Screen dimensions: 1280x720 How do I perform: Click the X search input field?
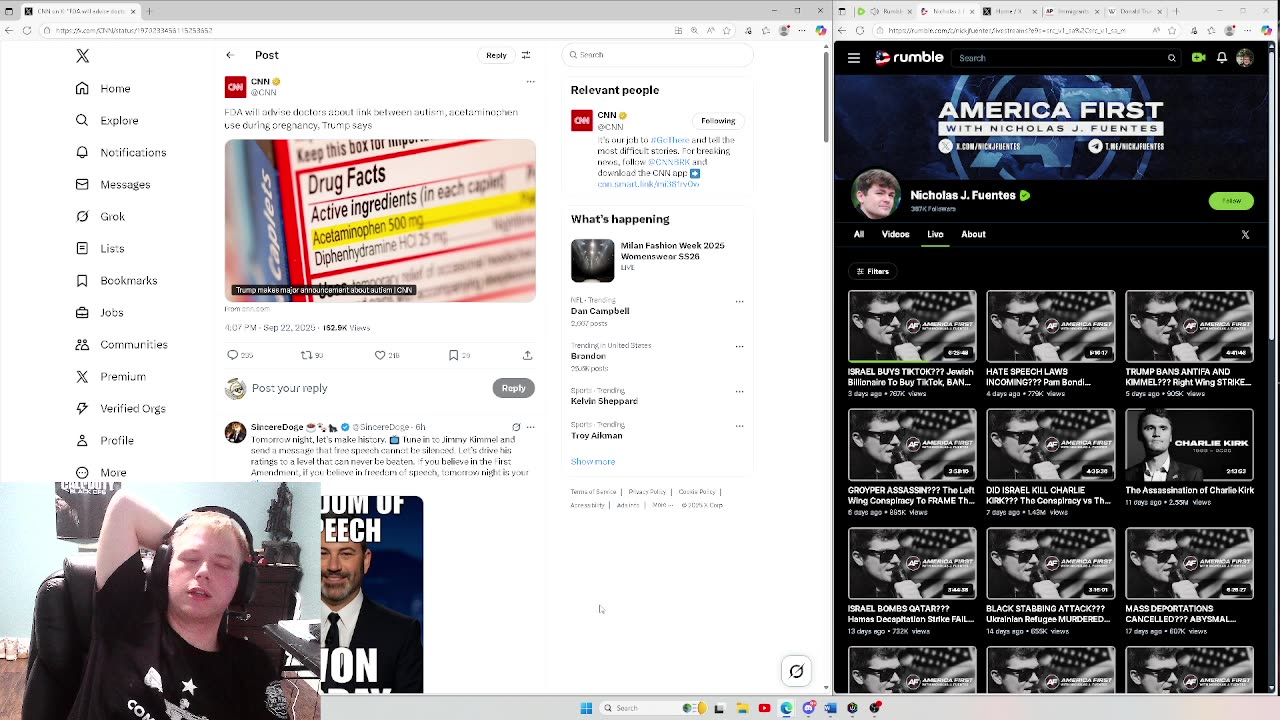tap(657, 55)
